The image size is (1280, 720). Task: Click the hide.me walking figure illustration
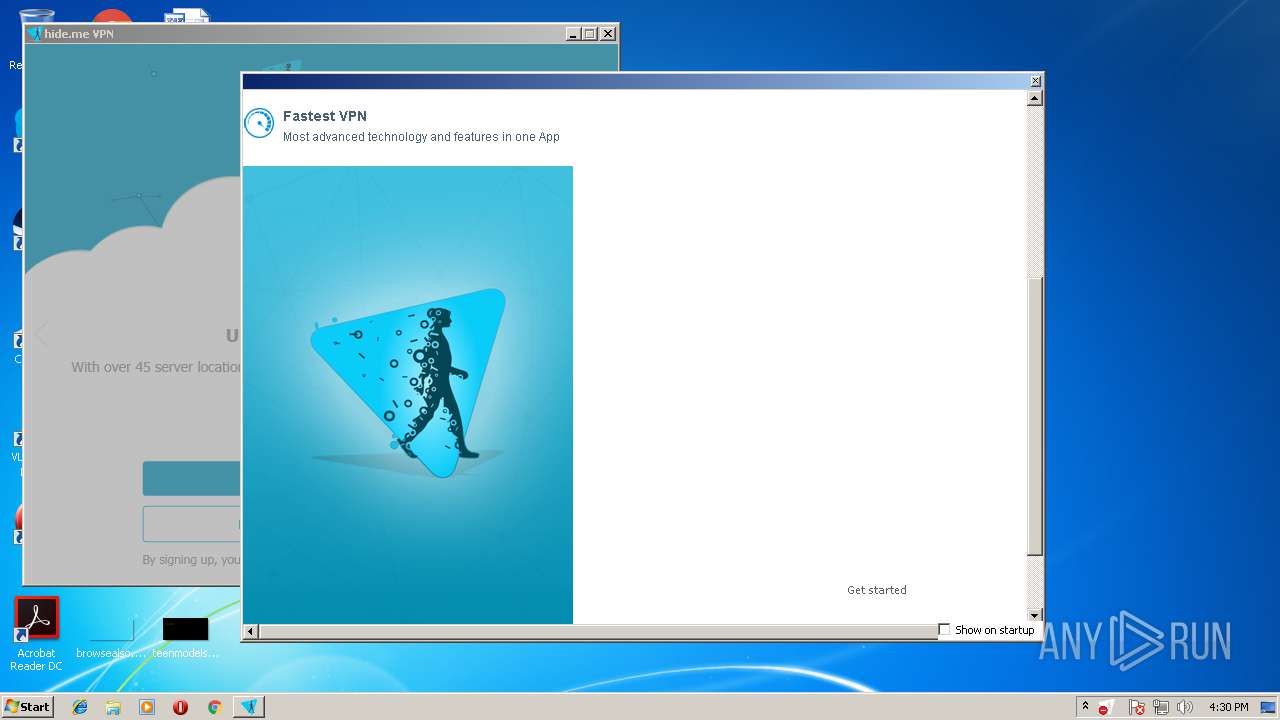408,395
